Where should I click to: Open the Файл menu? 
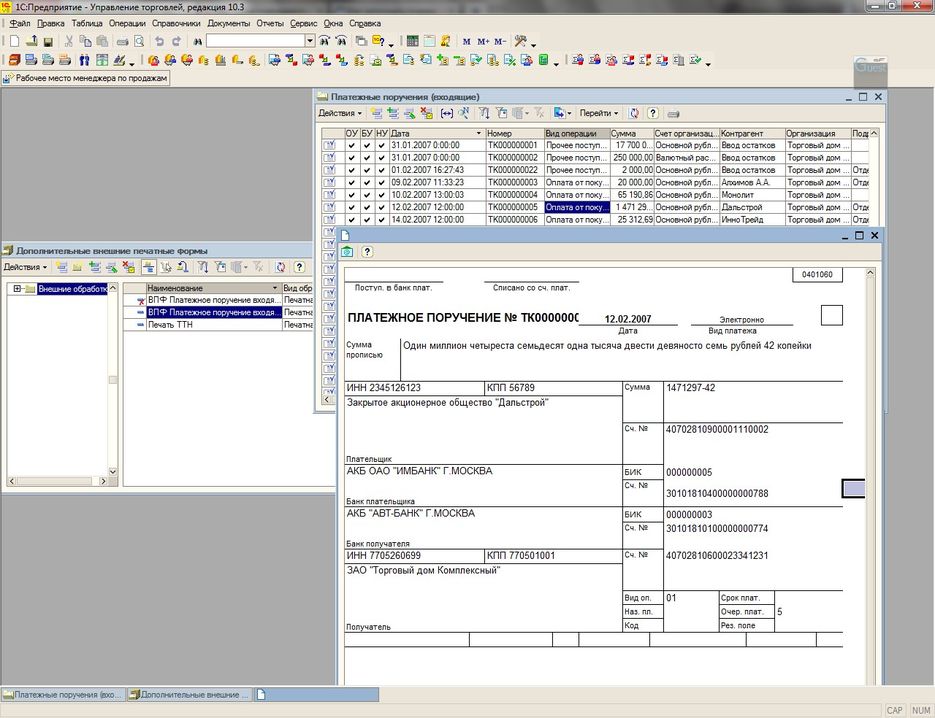pyautogui.click(x=20, y=23)
